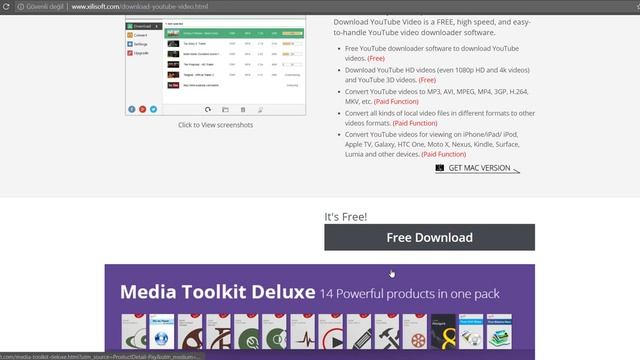Tap the Twitter bird icon in preview
Screen dimensions: 640x360
tap(153, 109)
